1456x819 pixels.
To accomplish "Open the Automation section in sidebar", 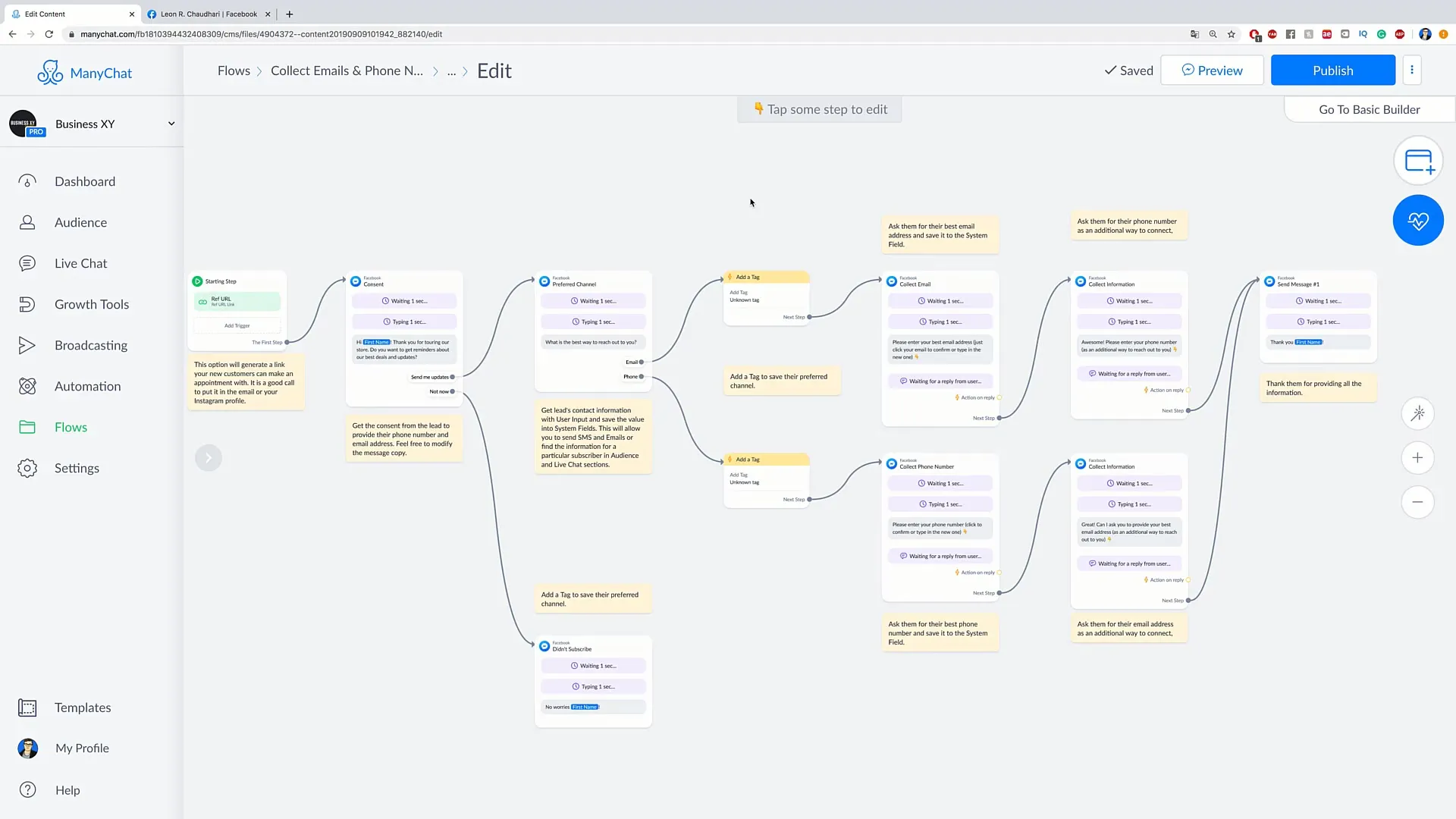I will click(x=87, y=385).
